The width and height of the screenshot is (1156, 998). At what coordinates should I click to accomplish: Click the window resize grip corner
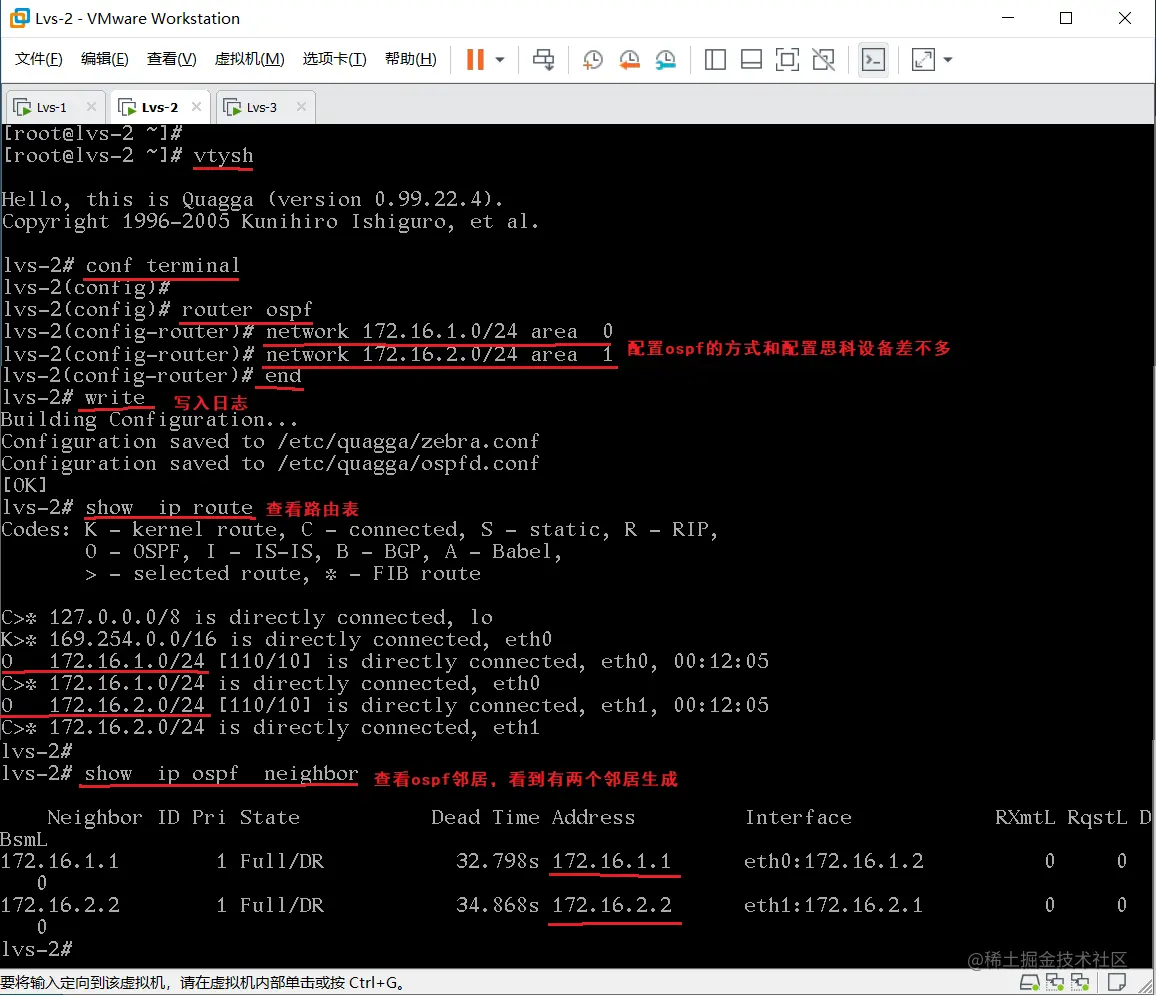pos(1146,987)
